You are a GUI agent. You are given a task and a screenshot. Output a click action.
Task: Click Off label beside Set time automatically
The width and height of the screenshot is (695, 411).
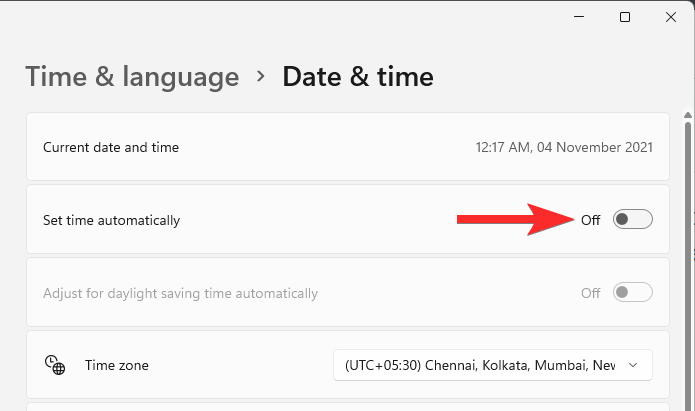590,220
